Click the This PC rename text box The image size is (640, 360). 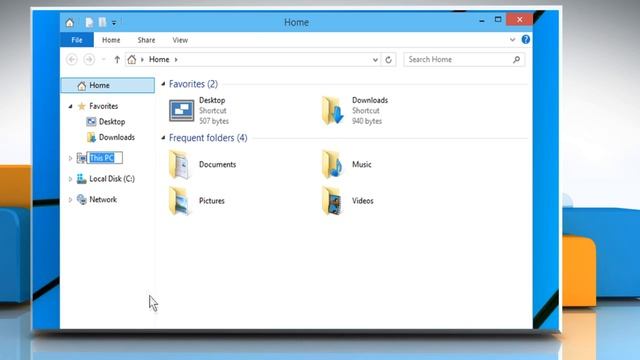click(x=105, y=158)
